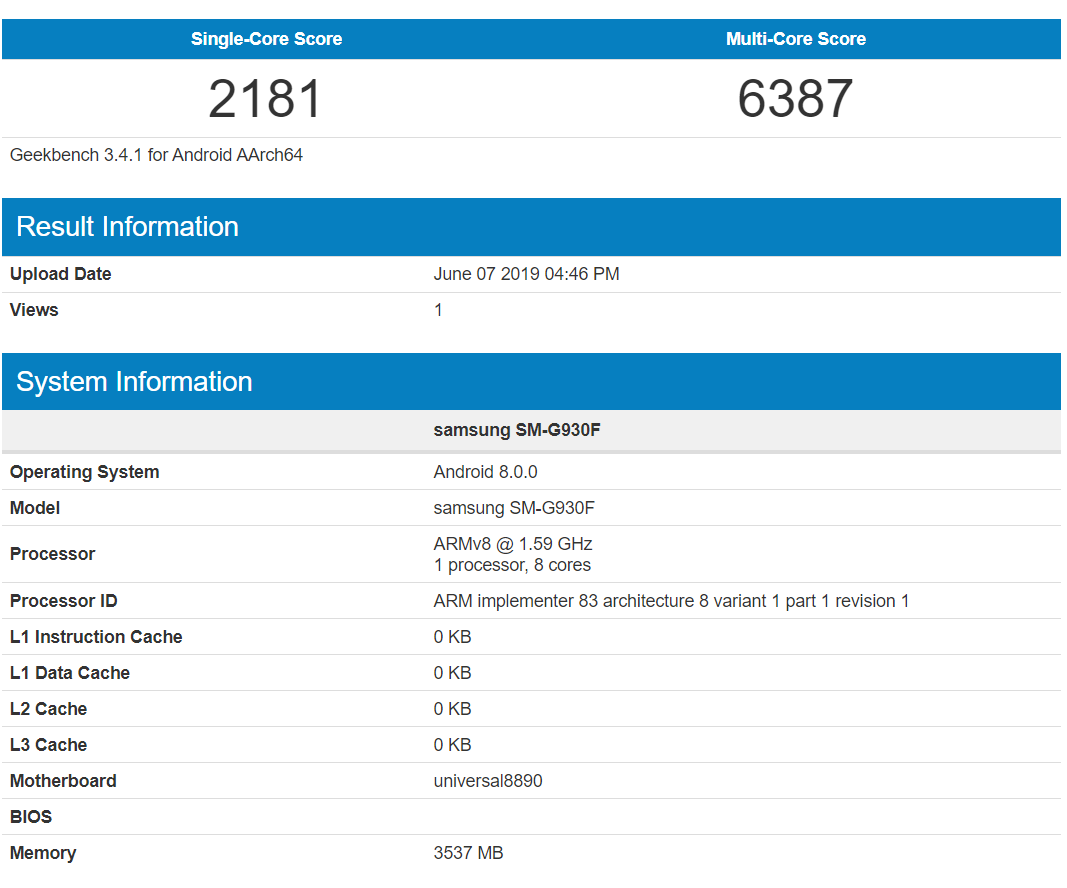Image resolution: width=1067 pixels, height=888 pixels.
Task: Click the Upload Date label
Action: click(x=61, y=274)
